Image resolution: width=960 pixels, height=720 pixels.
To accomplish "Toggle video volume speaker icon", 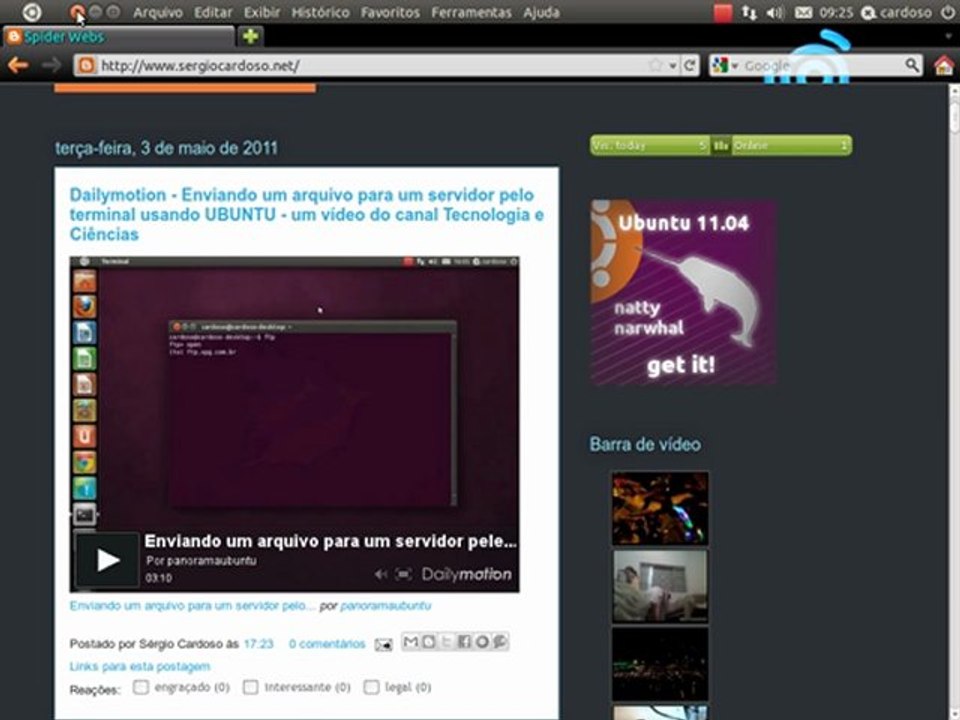I will click(381, 574).
